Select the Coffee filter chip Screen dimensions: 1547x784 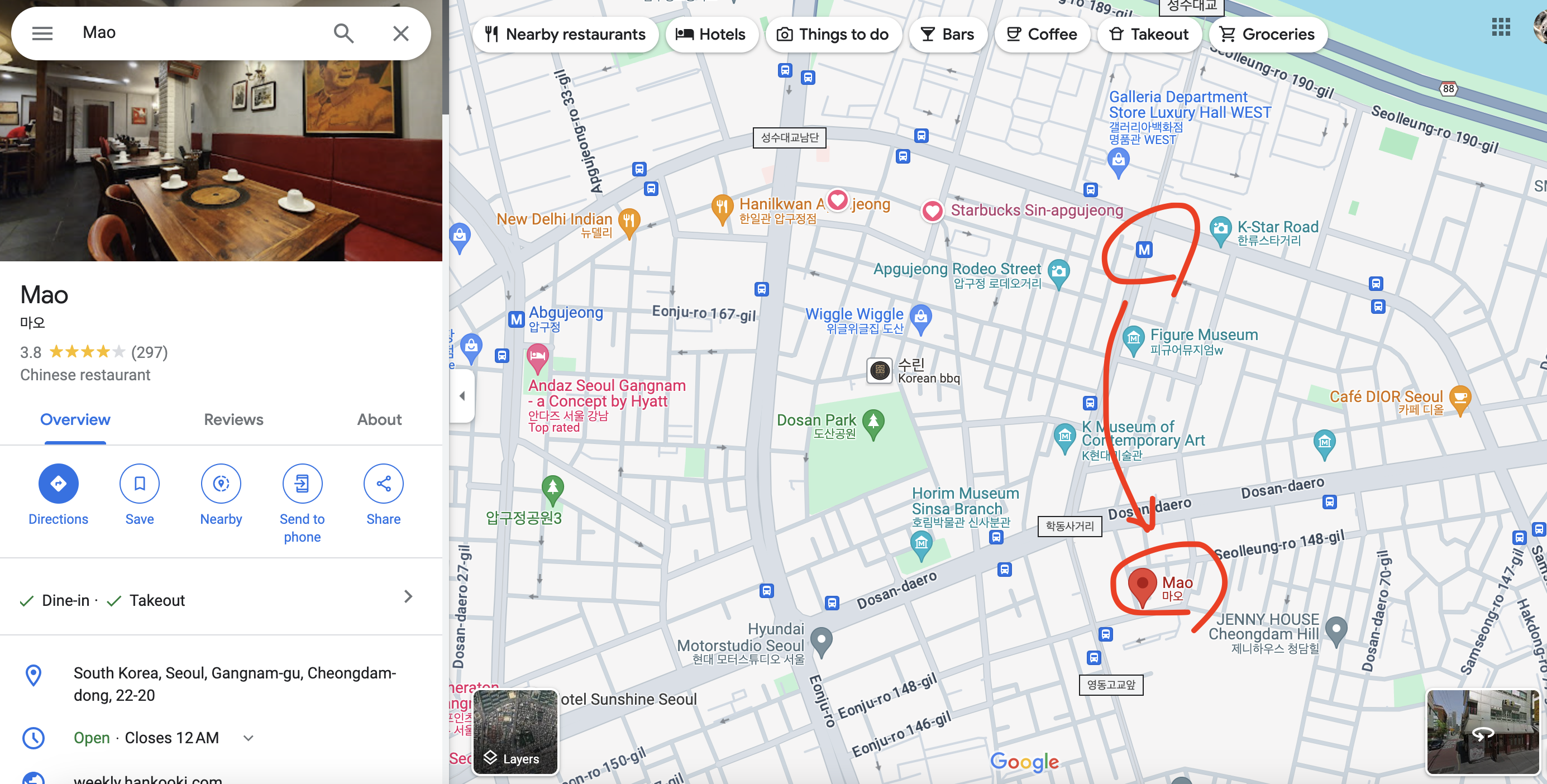(1042, 34)
